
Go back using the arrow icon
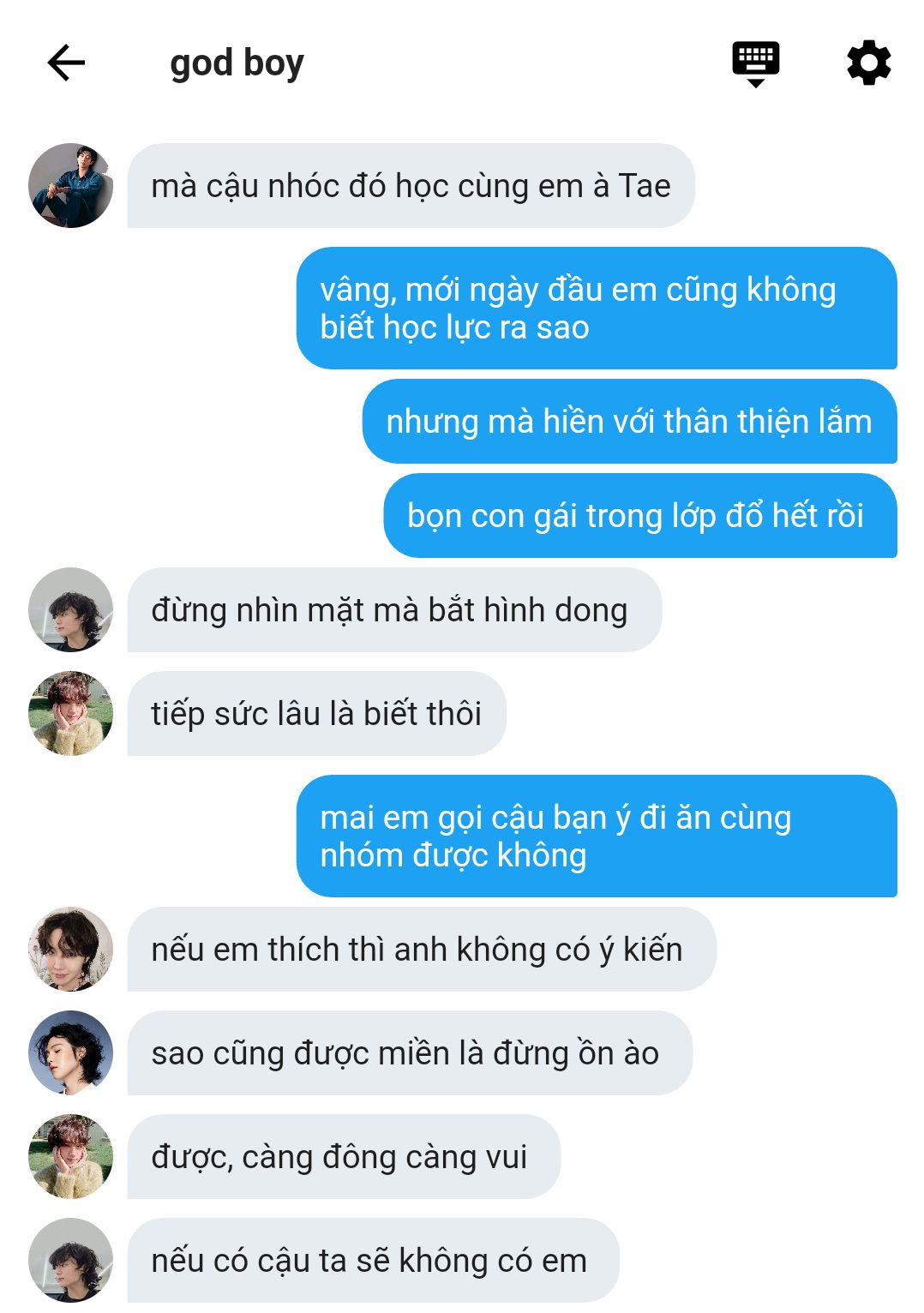[x=66, y=63]
